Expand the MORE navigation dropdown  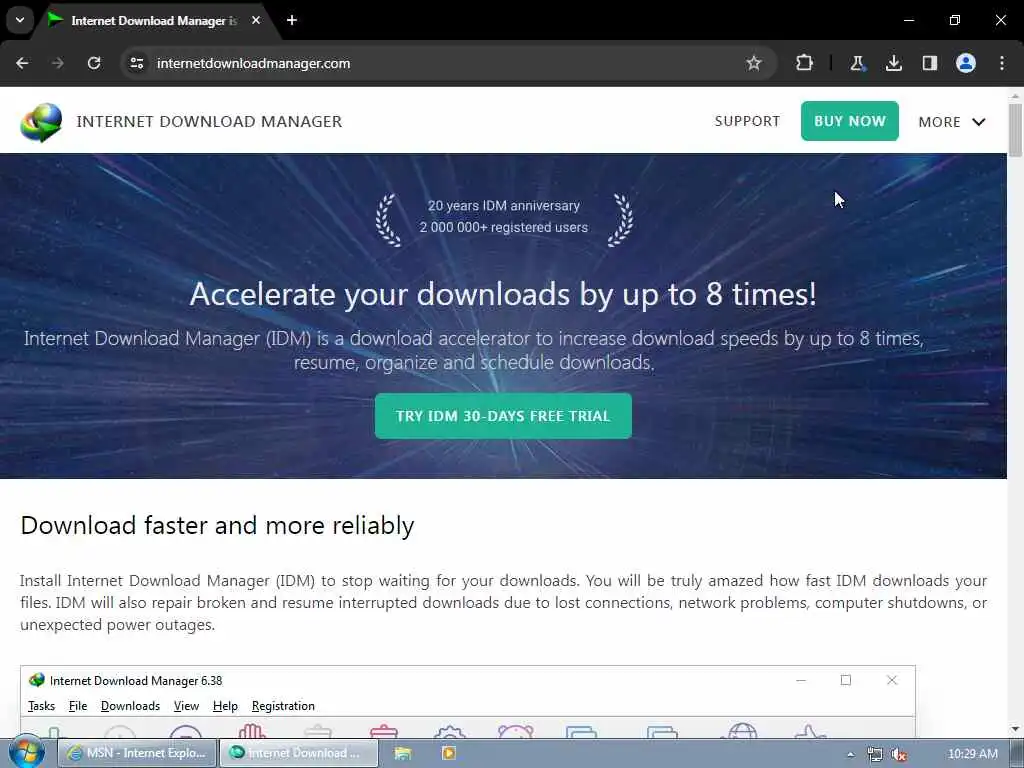point(952,122)
